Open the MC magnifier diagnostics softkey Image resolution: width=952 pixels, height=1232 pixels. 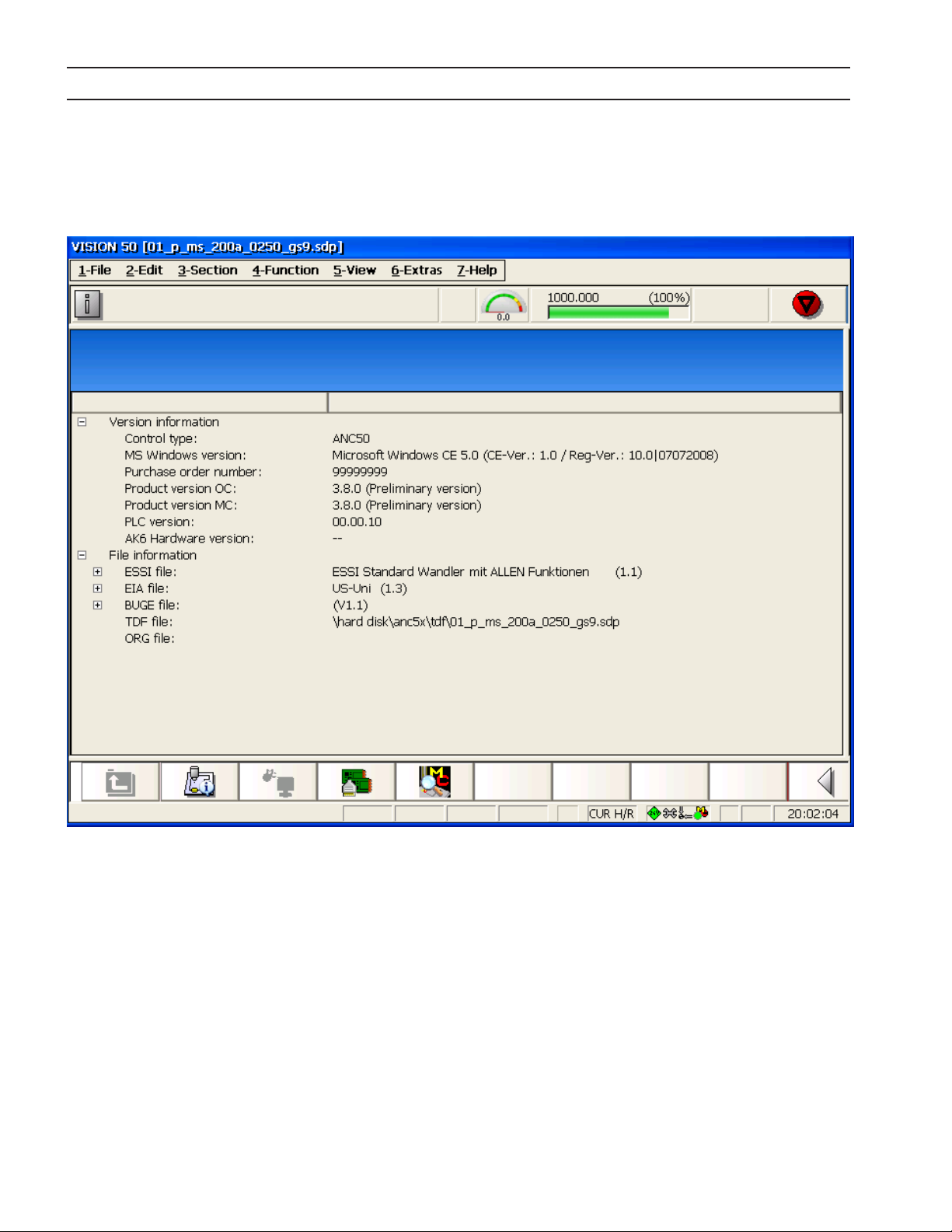(434, 782)
